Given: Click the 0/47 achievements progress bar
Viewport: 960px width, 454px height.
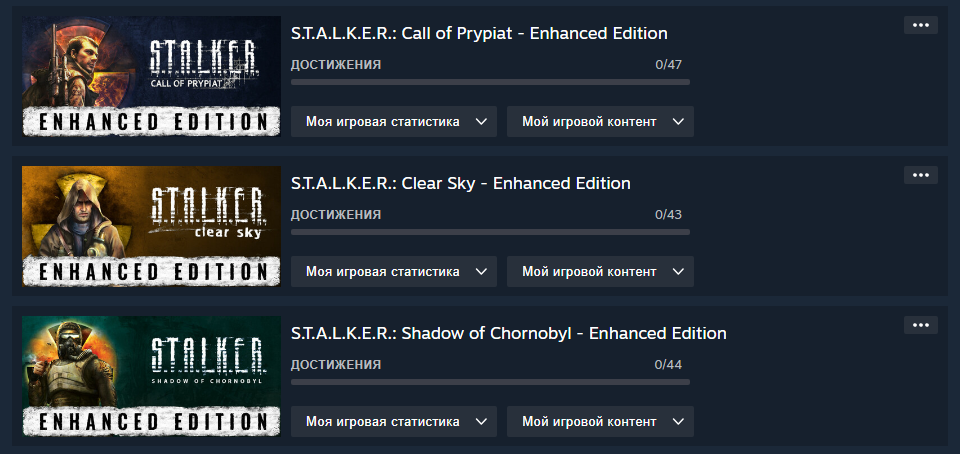Looking at the screenshot, I should [x=490, y=82].
